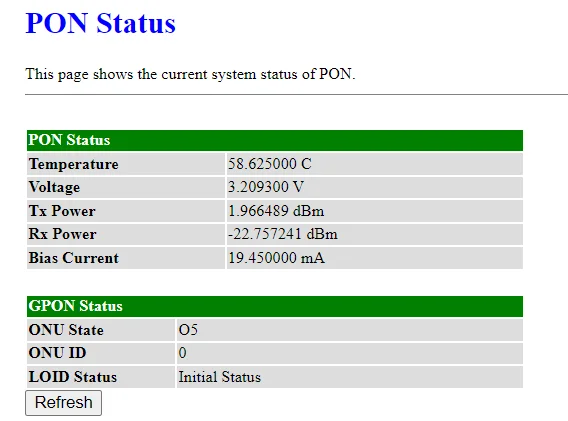This screenshot has height=421, width=568.
Task: Click the LOID Status label
Action: [x=73, y=377]
